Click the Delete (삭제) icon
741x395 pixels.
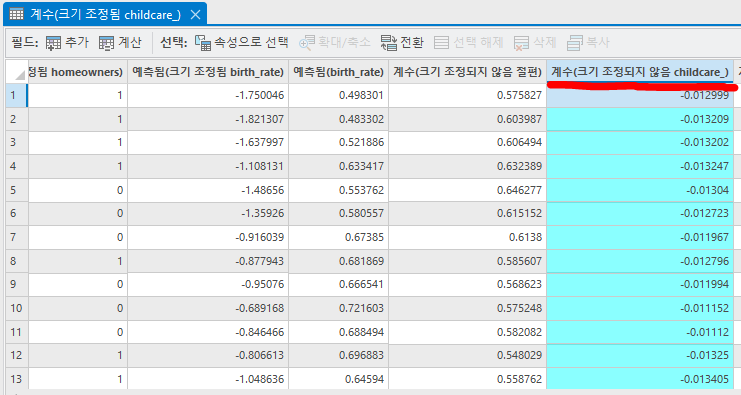pos(521,43)
